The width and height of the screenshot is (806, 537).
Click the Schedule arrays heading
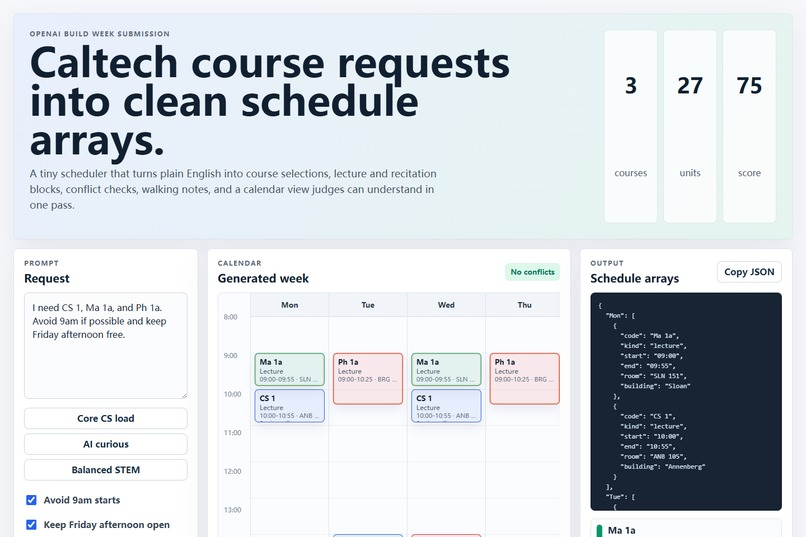coord(634,279)
